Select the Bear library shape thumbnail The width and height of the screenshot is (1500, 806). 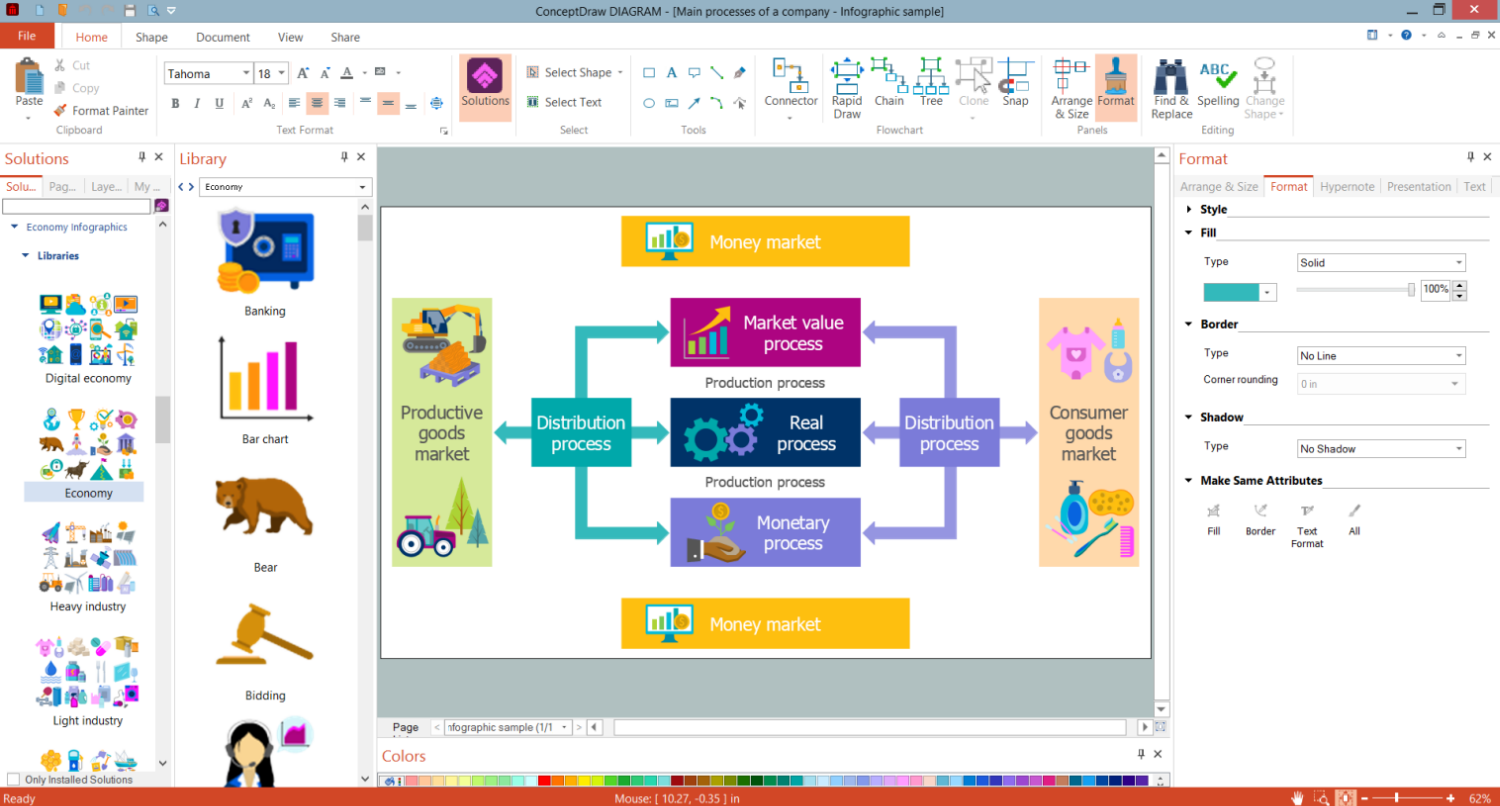(265, 506)
